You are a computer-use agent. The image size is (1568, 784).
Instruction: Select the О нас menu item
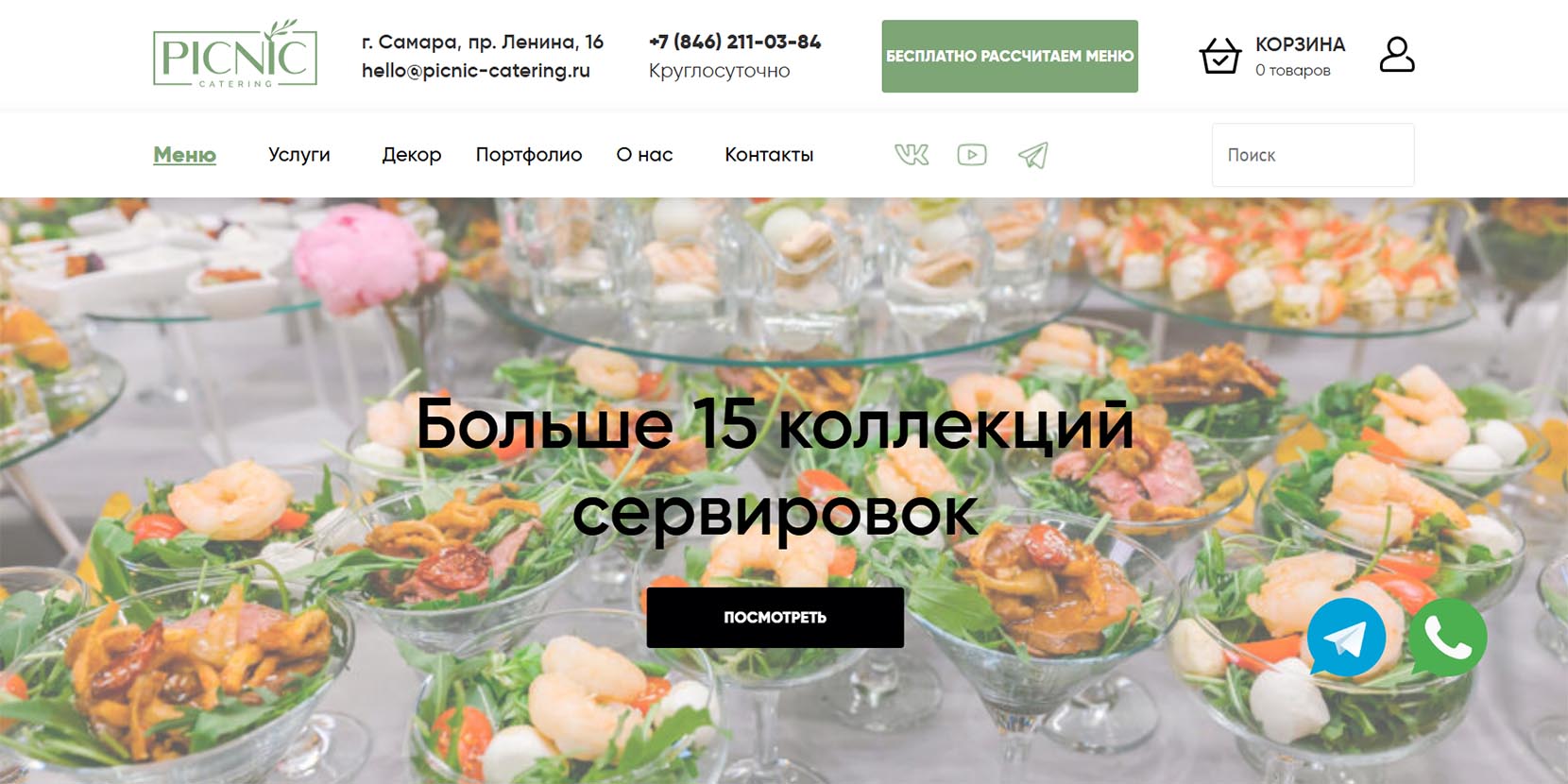644,155
